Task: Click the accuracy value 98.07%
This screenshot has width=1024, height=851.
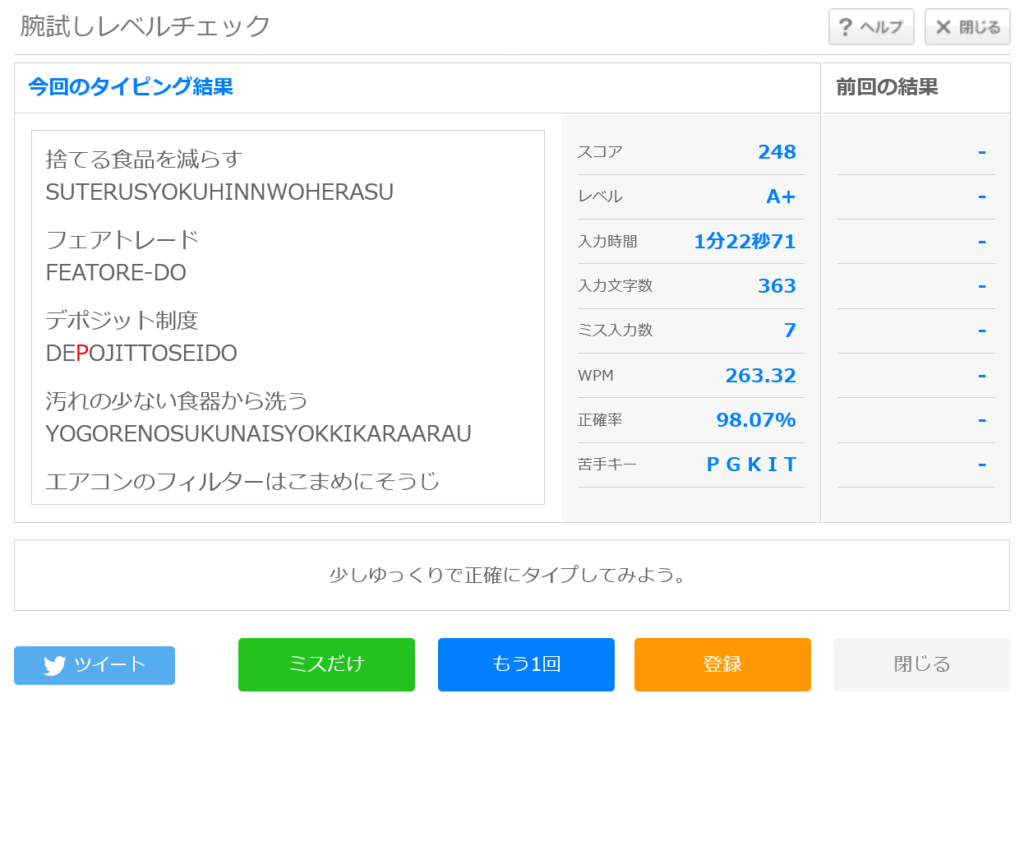Action: click(755, 420)
